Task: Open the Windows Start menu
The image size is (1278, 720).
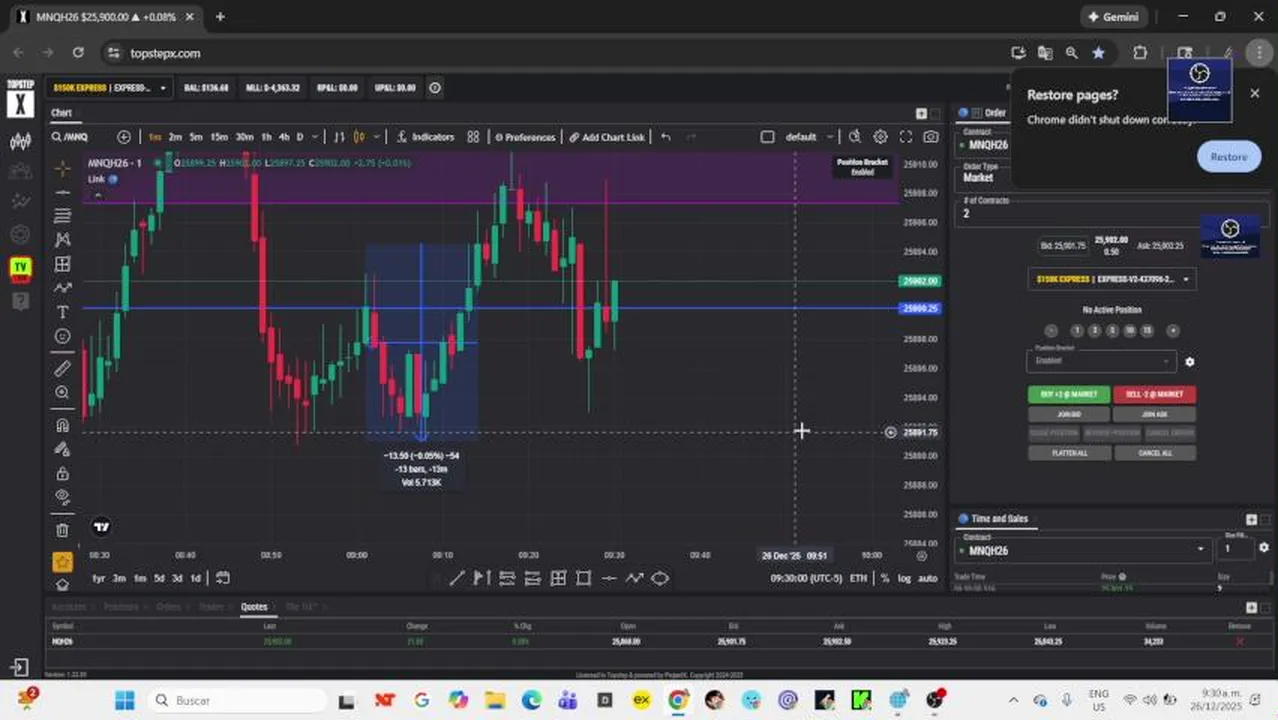Action: coord(124,700)
